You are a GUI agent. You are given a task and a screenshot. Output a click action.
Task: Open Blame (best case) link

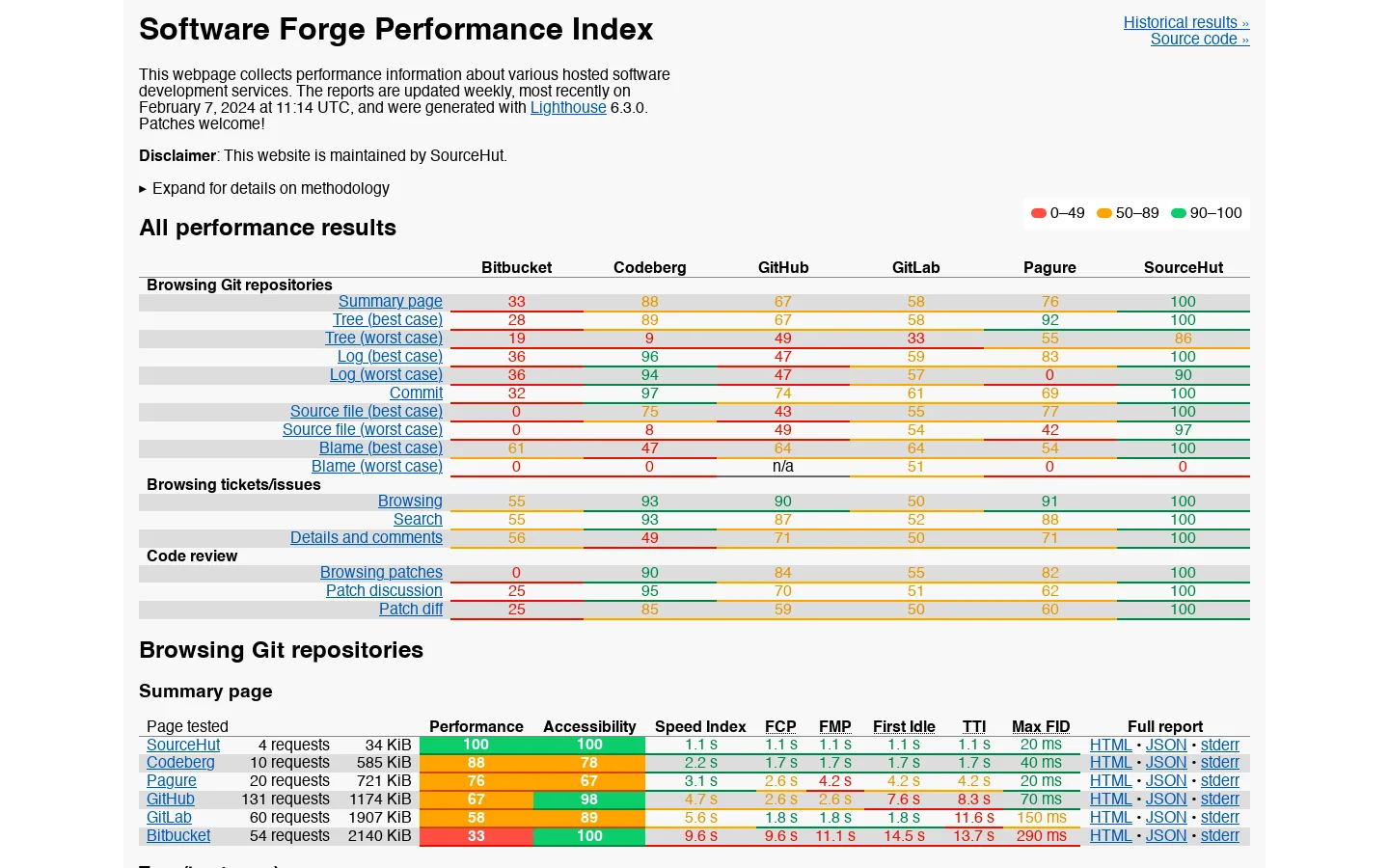380,448
